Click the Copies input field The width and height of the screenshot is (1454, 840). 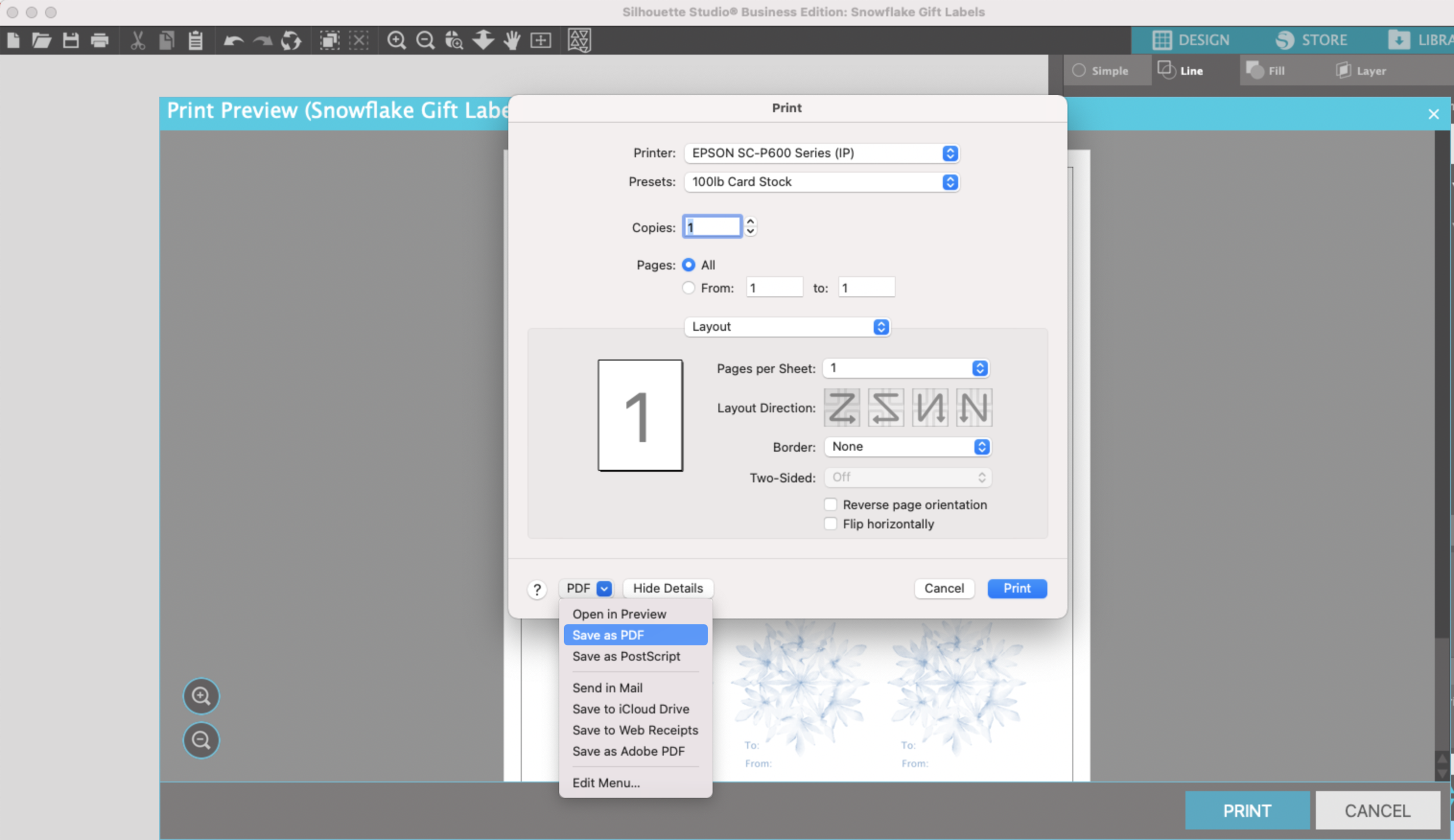pos(712,227)
